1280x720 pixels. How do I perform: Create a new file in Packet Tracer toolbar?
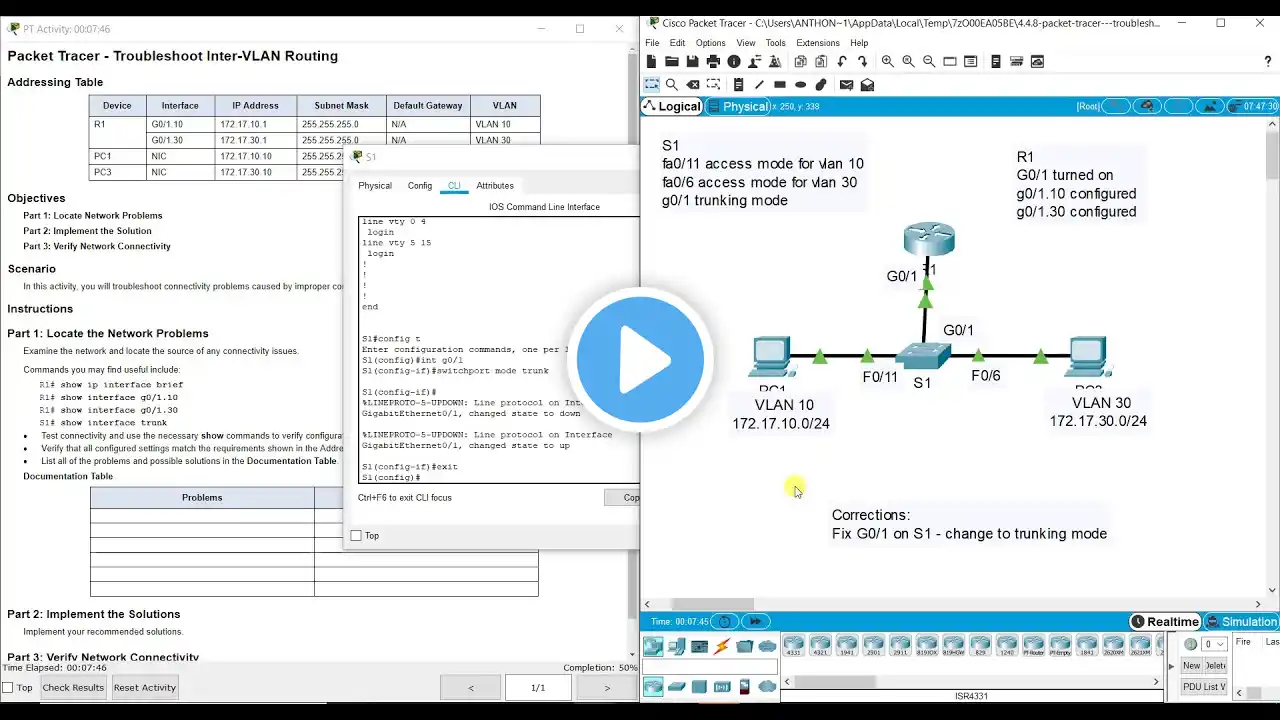point(652,62)
